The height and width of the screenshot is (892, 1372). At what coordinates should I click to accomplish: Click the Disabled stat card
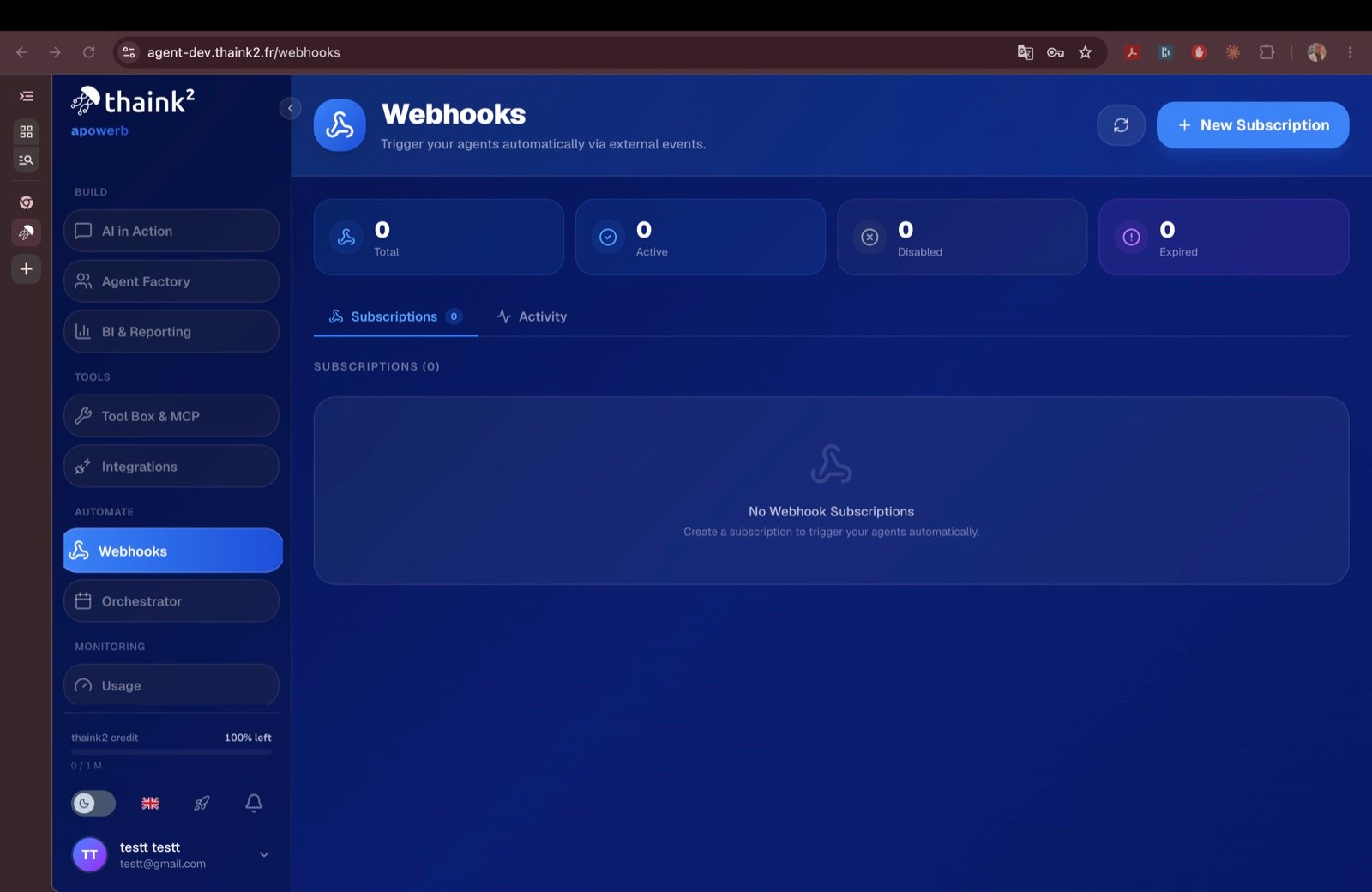click(x=962, y=238)
